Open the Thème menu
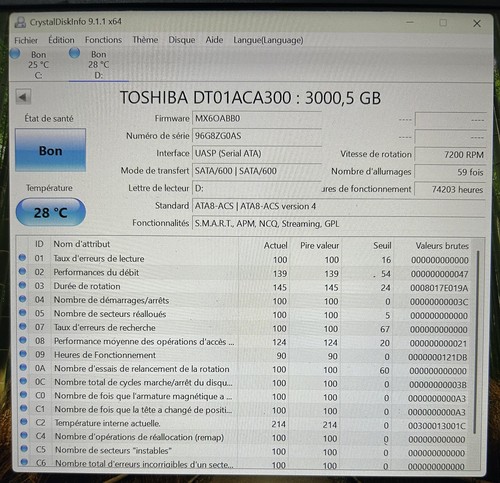This screenshot has height=483, width=500. click(x=145, y=40)
